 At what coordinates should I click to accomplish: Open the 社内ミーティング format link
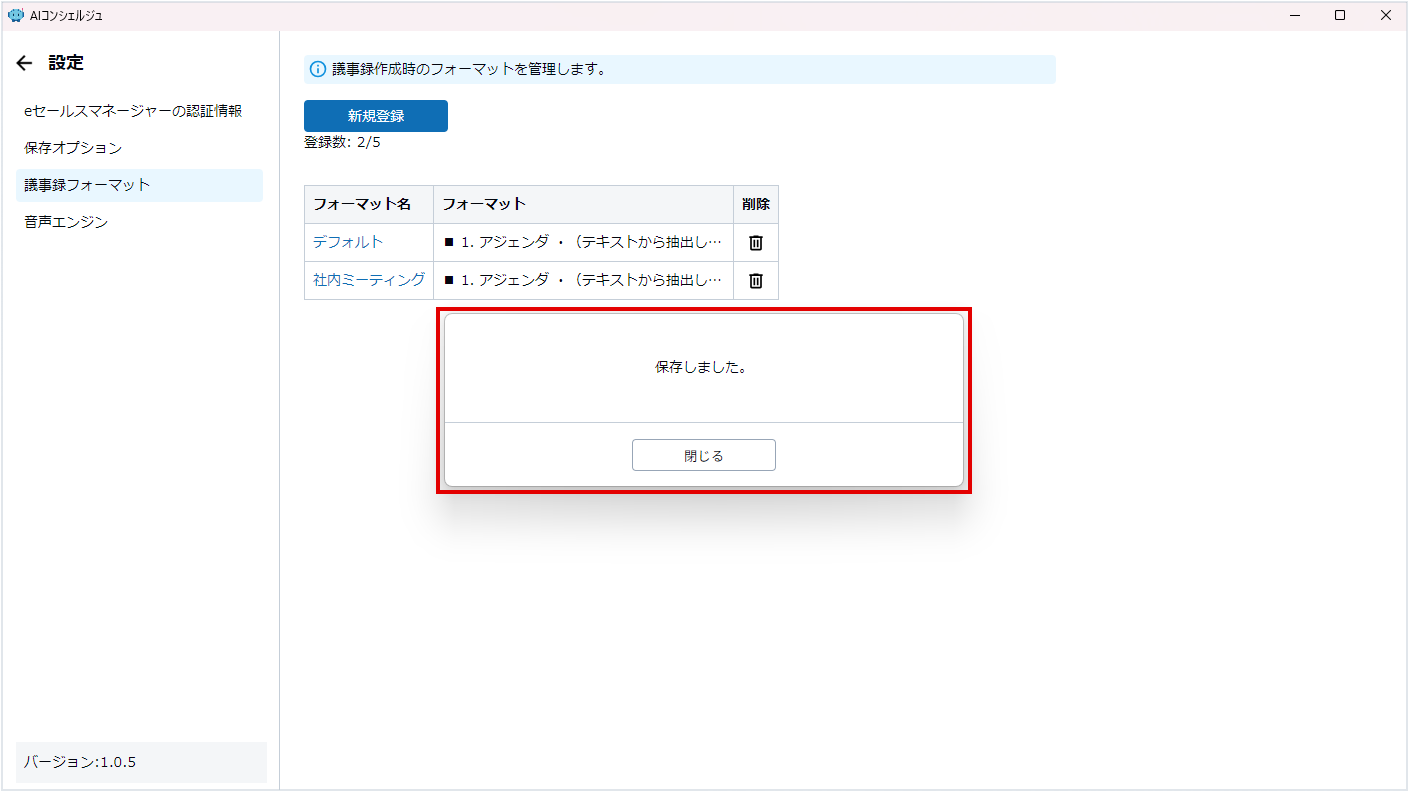pos(369,281)
